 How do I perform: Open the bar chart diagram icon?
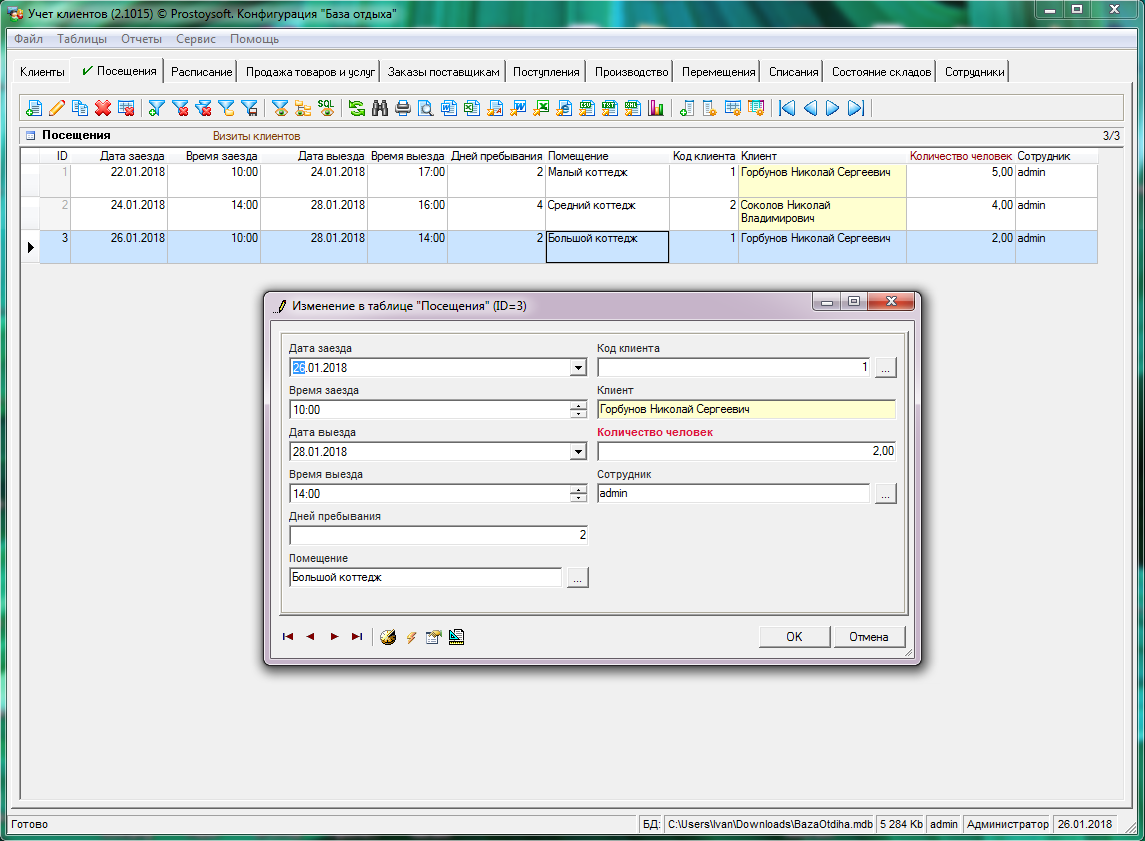656,108
